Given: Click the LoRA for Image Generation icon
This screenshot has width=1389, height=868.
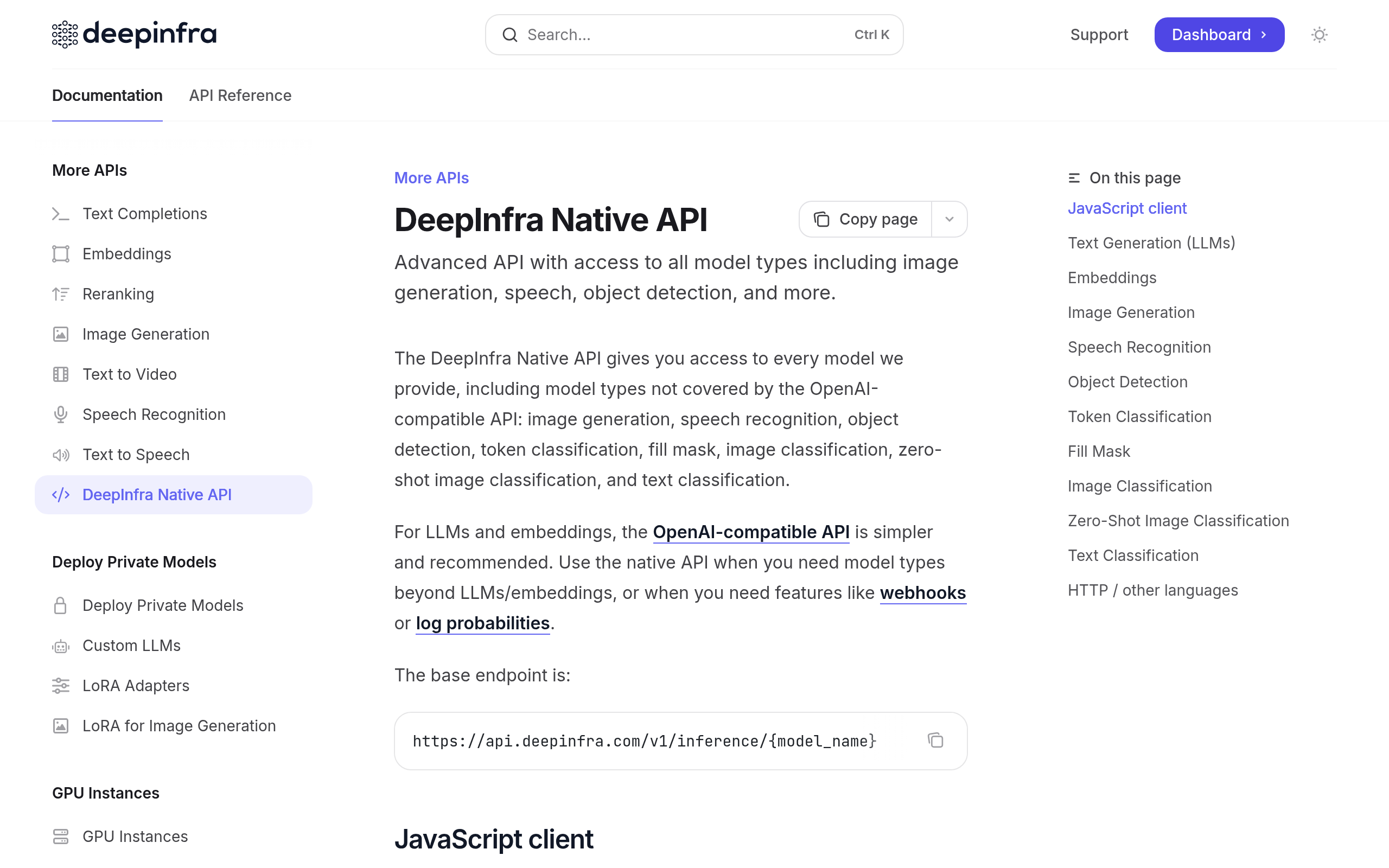Looking at the screenshot, I should [60, 726].
